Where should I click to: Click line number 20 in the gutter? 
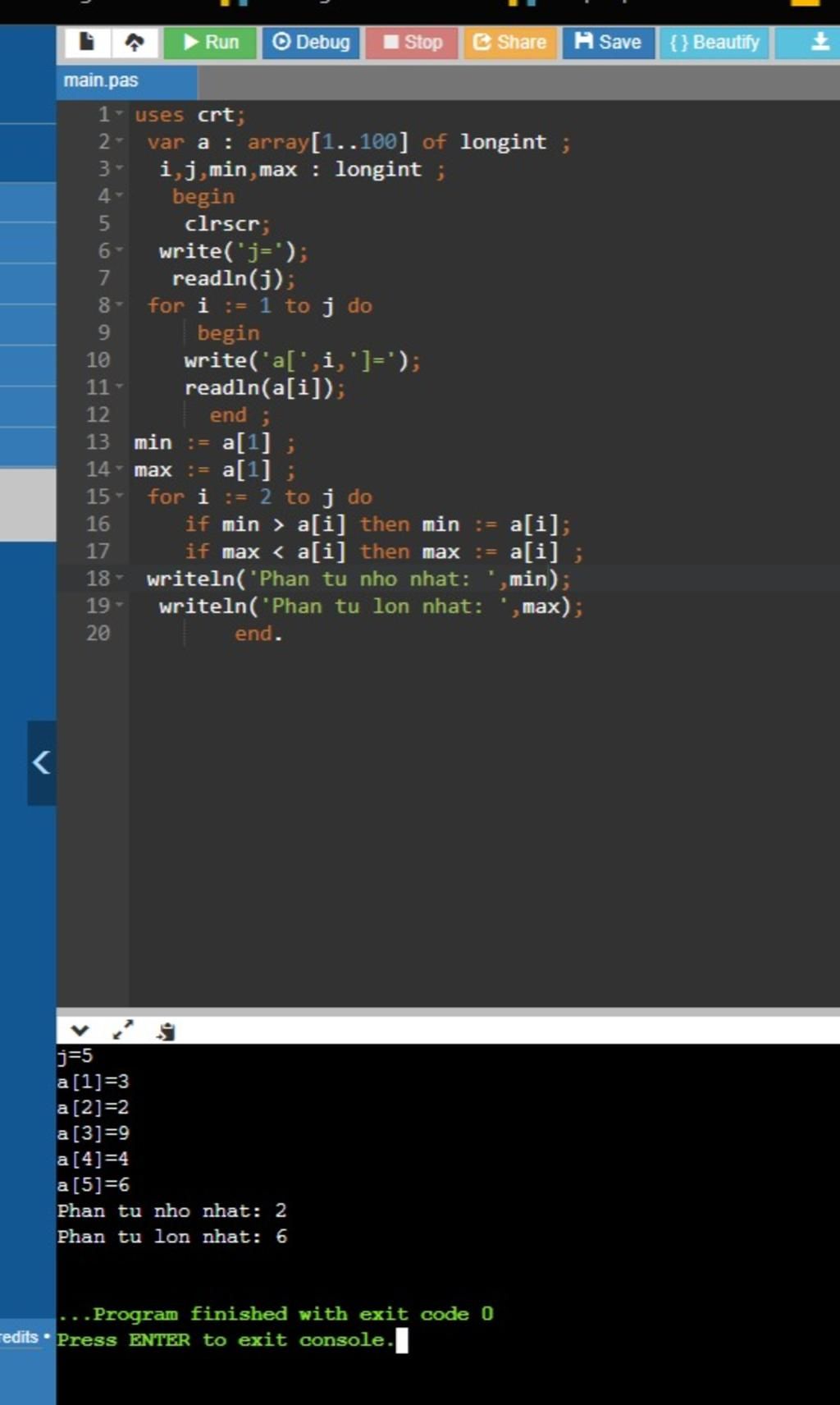pyautogui.click(x=98, y=633)
